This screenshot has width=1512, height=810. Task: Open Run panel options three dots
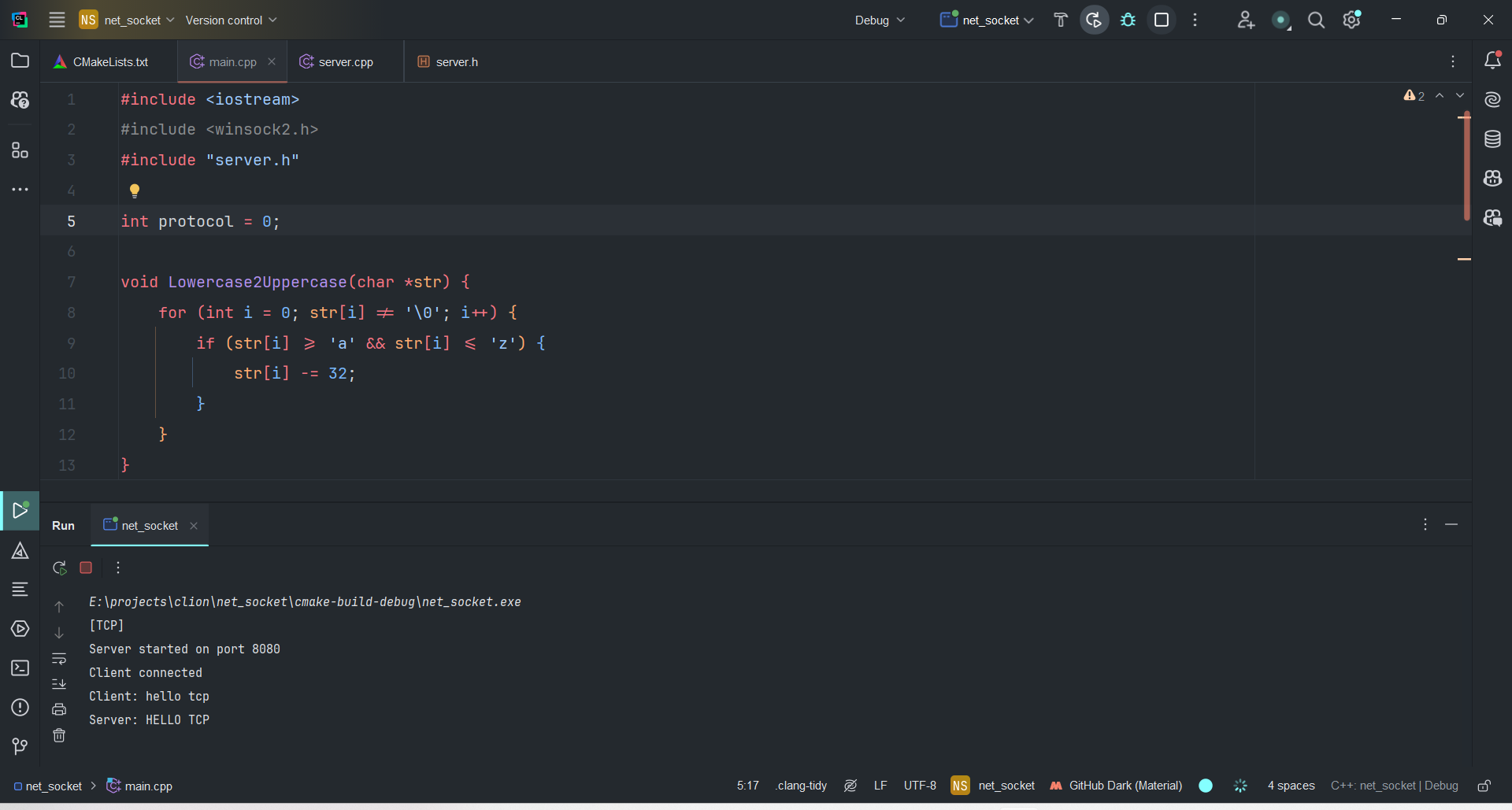[1425, 524]
